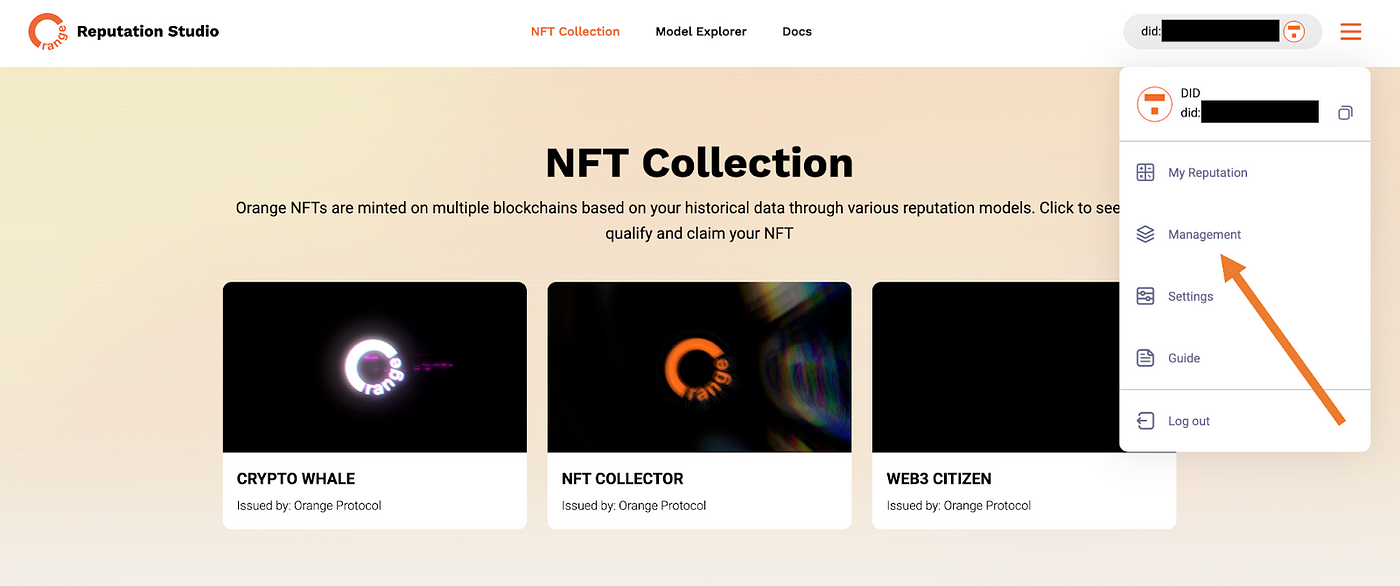The width and height of the screenshot is (1400, 586).
Task: Click Issued by text under CRYPTO WHALE
Action: click(x=309, y=505)
